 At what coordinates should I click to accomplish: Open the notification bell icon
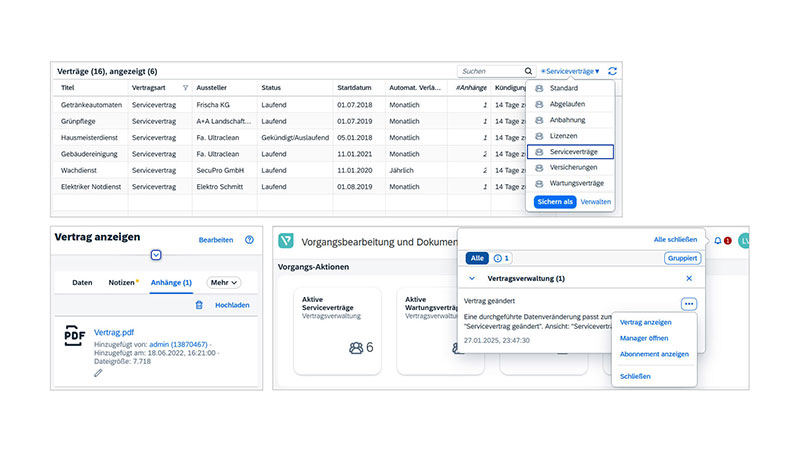click(718, 240)
